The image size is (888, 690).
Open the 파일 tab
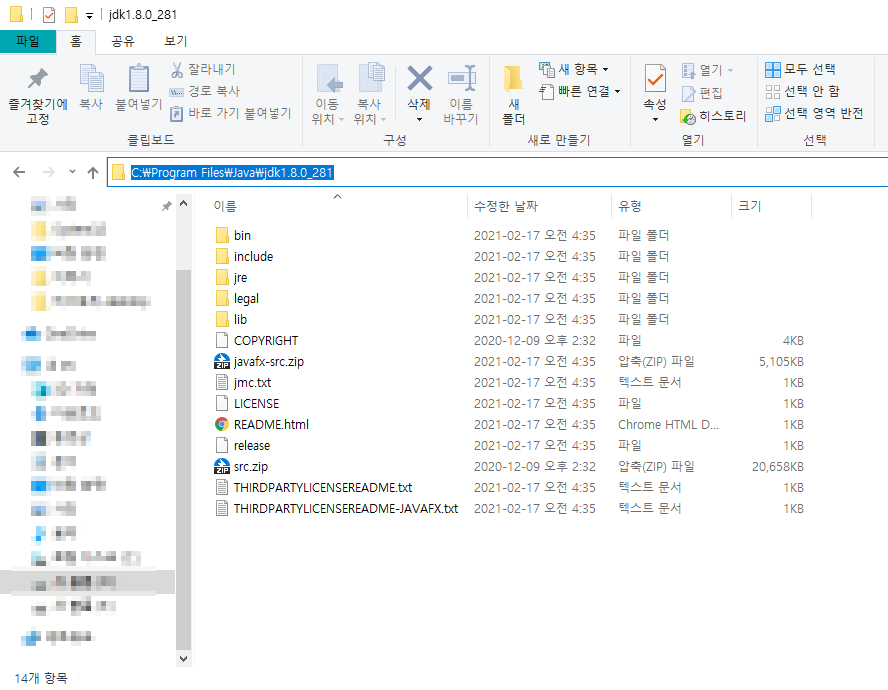coord(28,41)
